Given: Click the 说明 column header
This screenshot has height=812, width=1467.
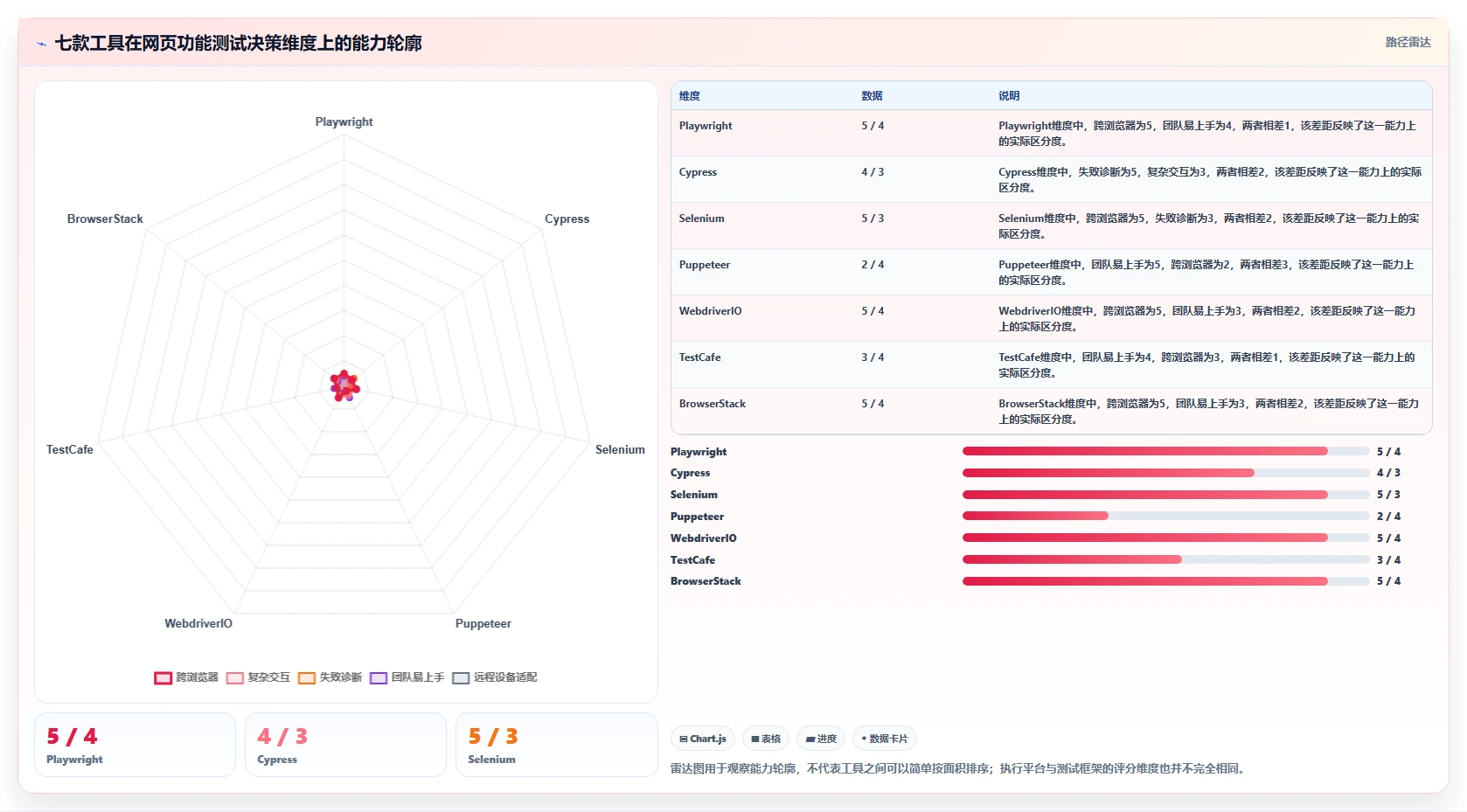Looking at the screenshot, I should tap(1009, 96).
